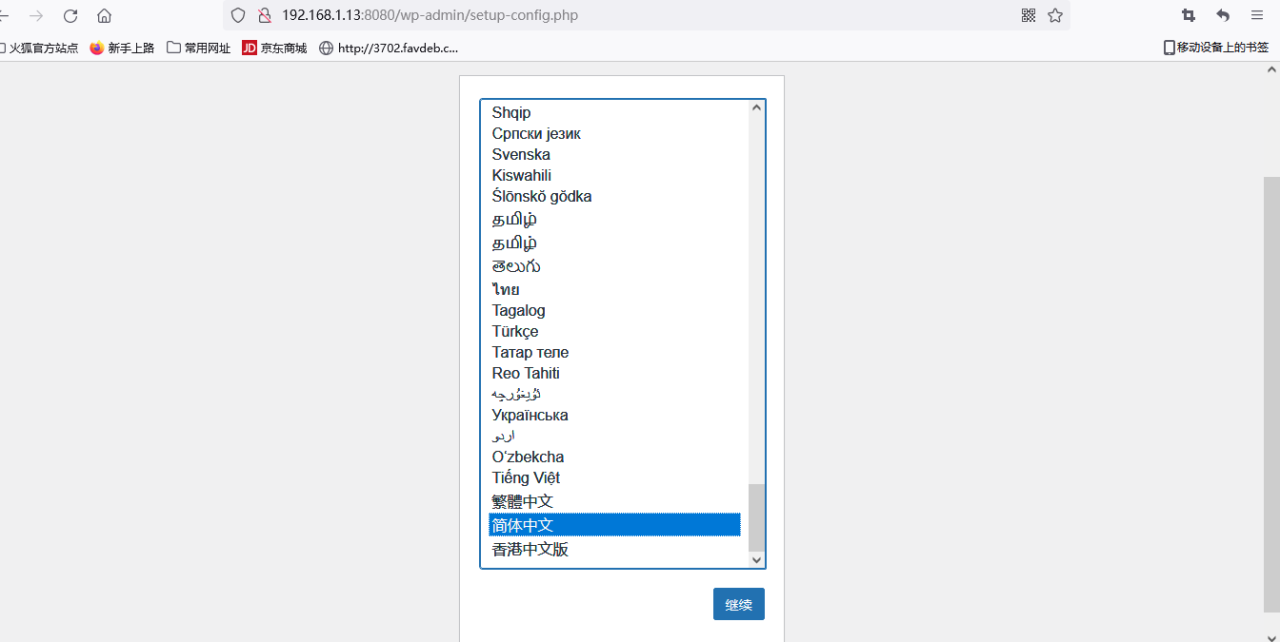The height and width of the screenshot is (642, 1280).
Task: Open 移动设备上的书签 folder
Action: tap(1215, 47)
